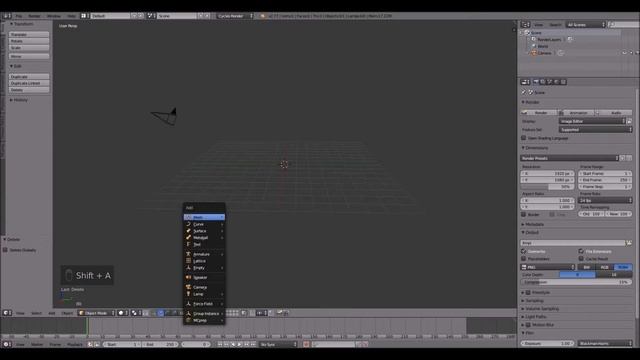
Task: Click the Properties editor type icon
Action: click(525, 82)
